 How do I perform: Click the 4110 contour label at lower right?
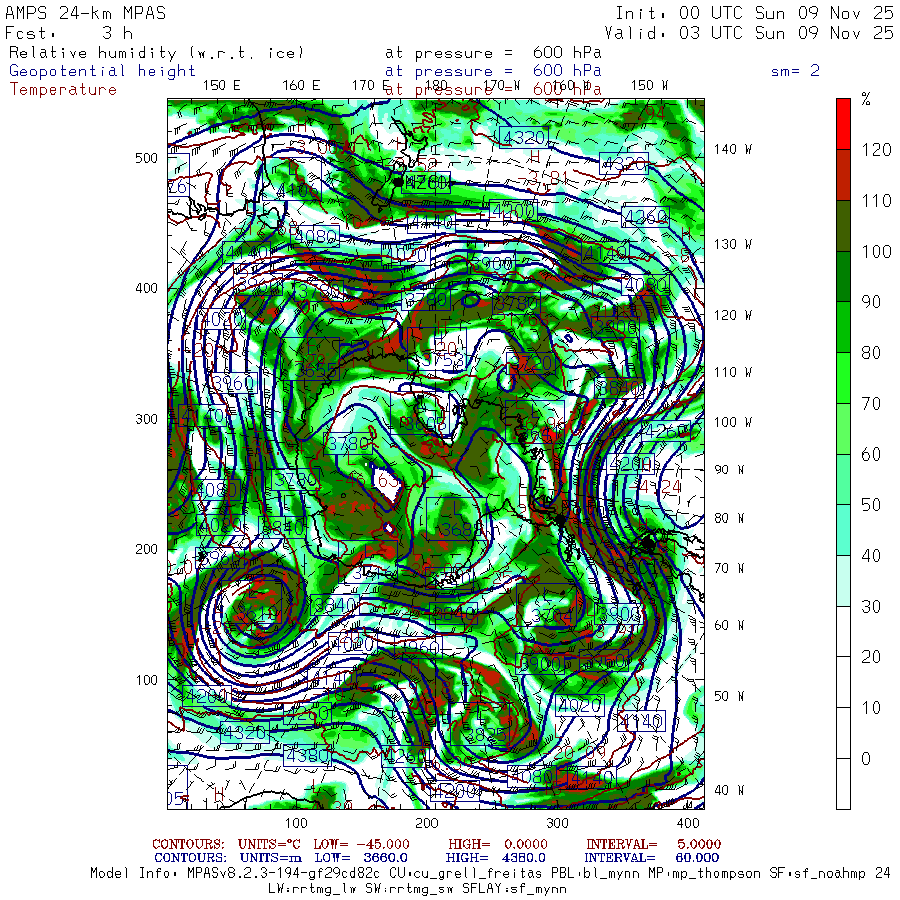[x=640, y=720]
